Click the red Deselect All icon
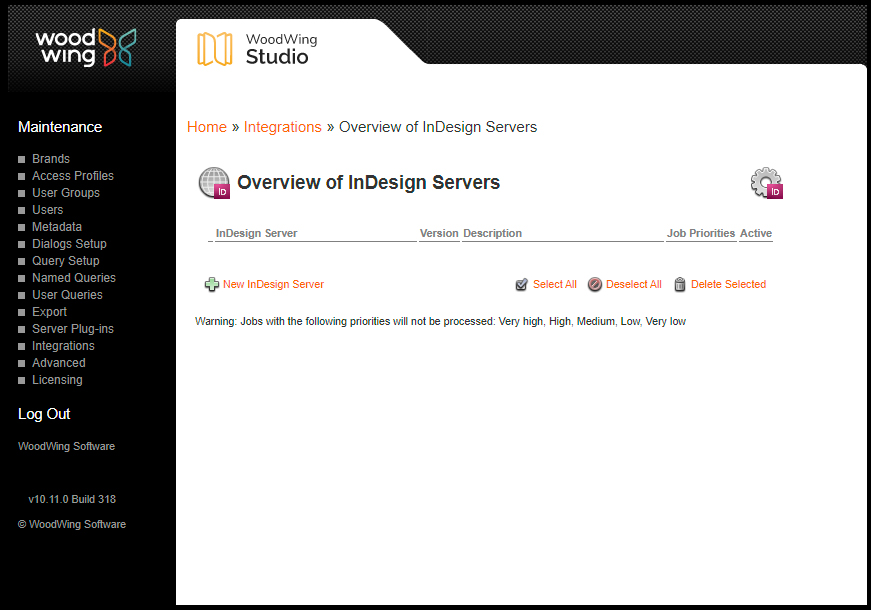The width and height of the screenshot is (871, 610). pyautogui.click(x=595, y=284)
